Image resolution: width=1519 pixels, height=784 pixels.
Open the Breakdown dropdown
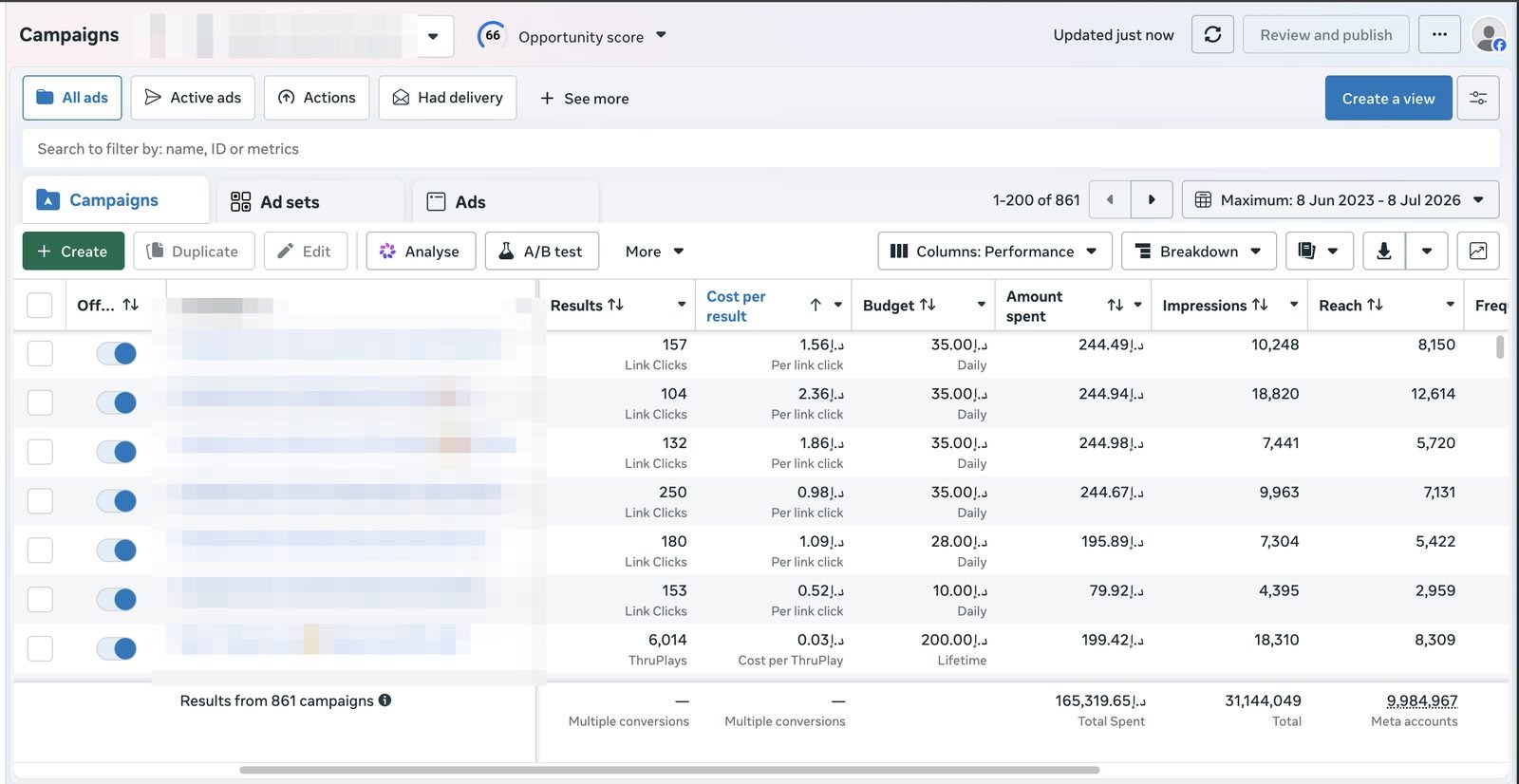(1198, 251)
